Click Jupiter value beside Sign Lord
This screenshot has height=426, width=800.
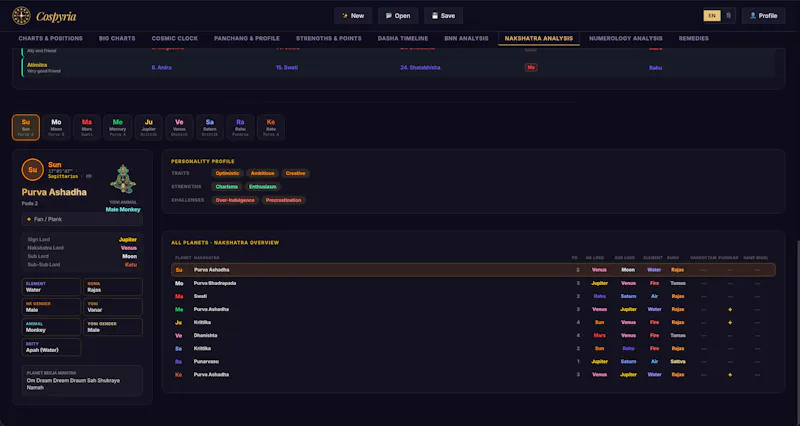(x=128, y=239)
